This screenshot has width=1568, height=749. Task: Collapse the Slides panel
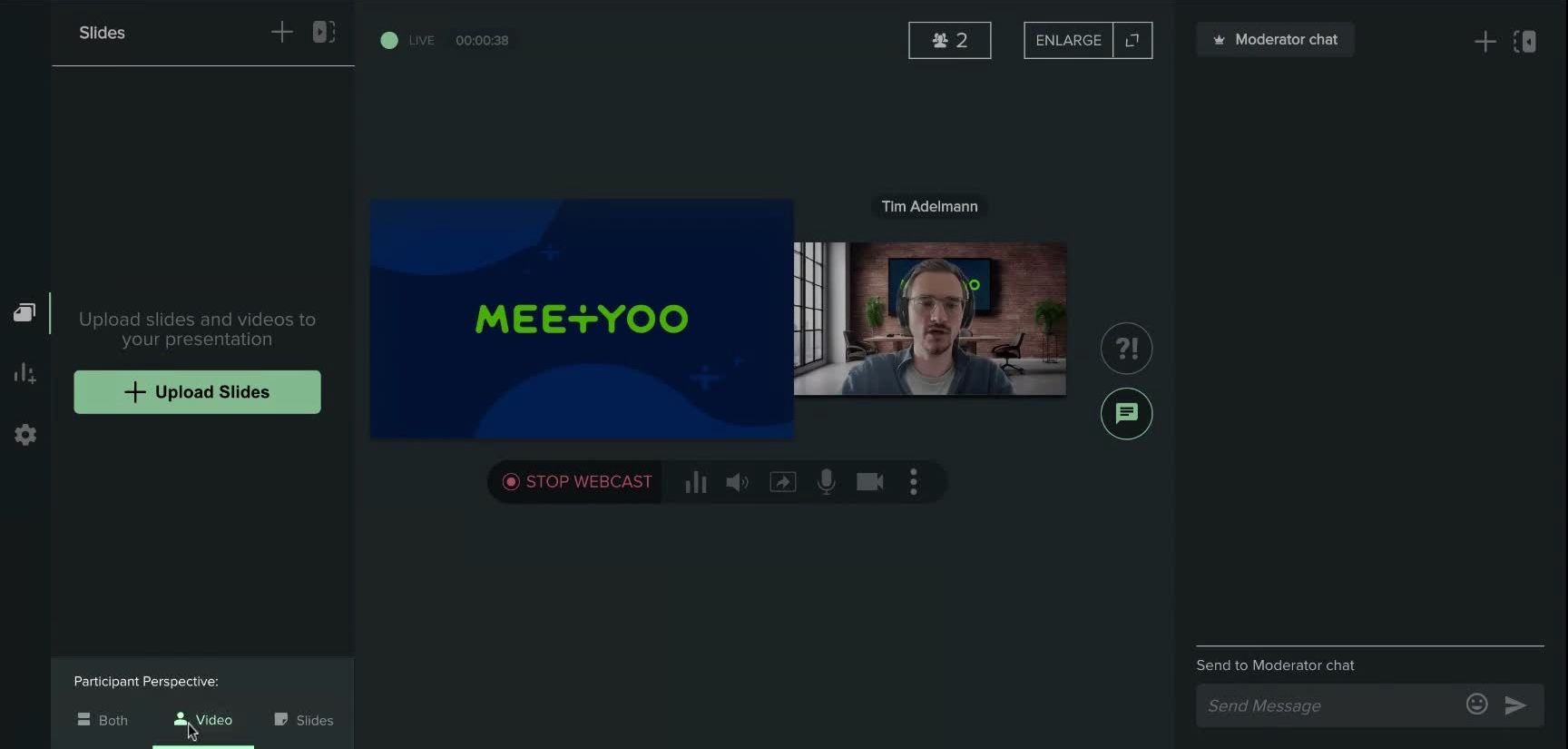(324, 33)
